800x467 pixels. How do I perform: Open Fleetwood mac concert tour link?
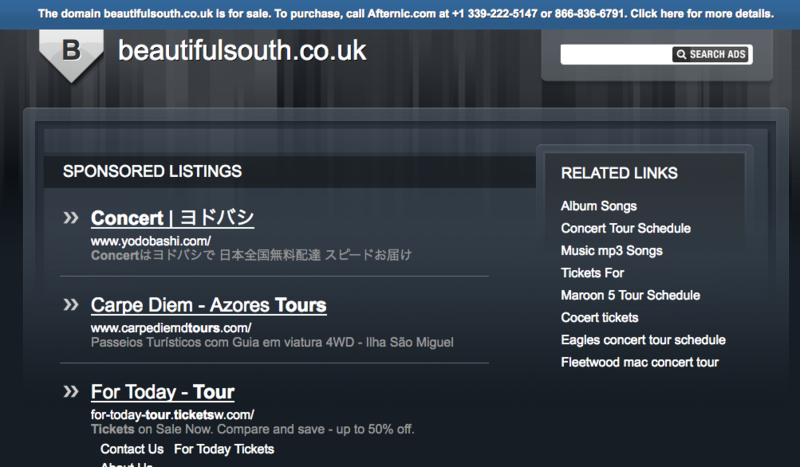639,362
